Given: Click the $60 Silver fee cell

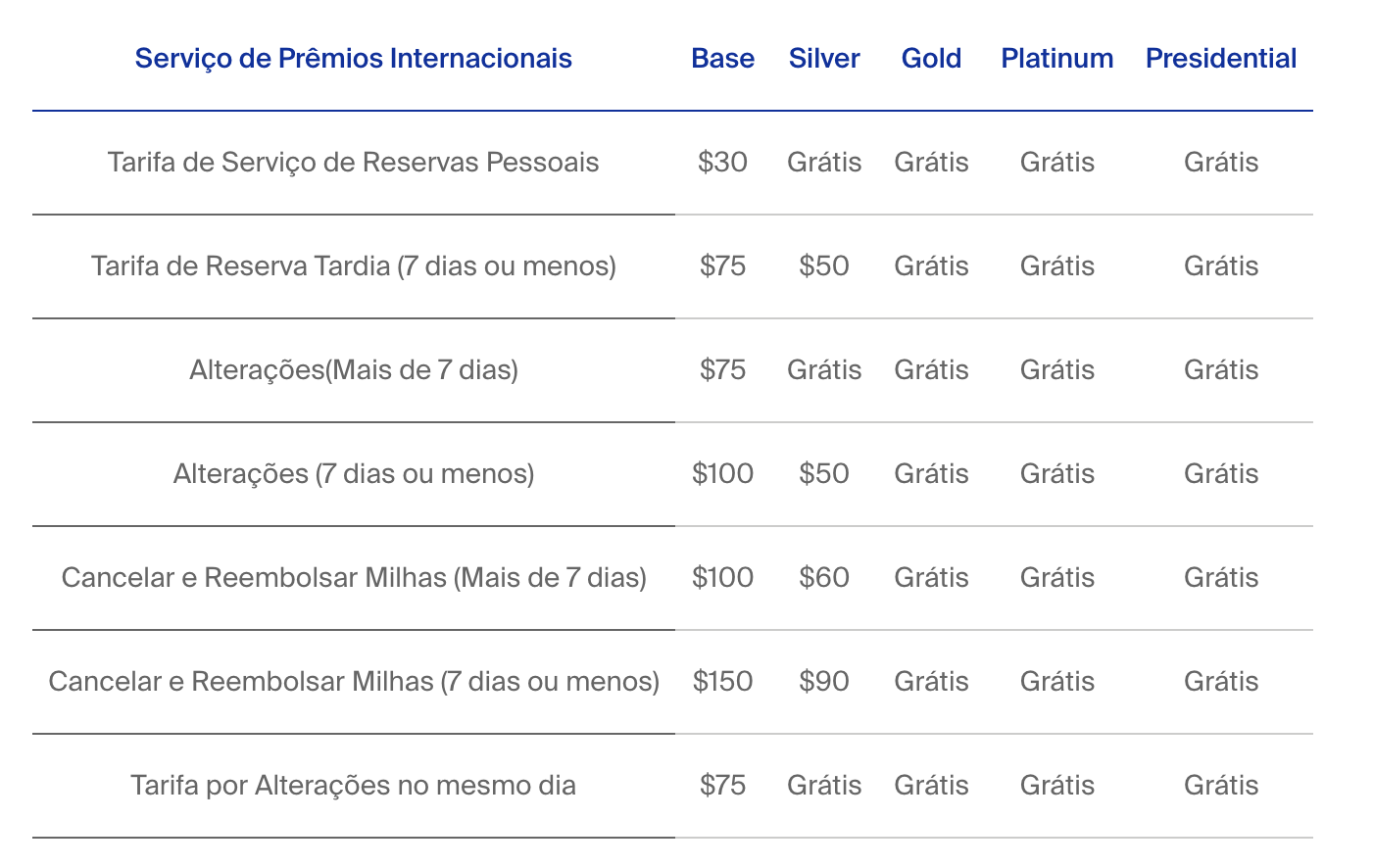Looking at the screenshot, I should (824, 578).
